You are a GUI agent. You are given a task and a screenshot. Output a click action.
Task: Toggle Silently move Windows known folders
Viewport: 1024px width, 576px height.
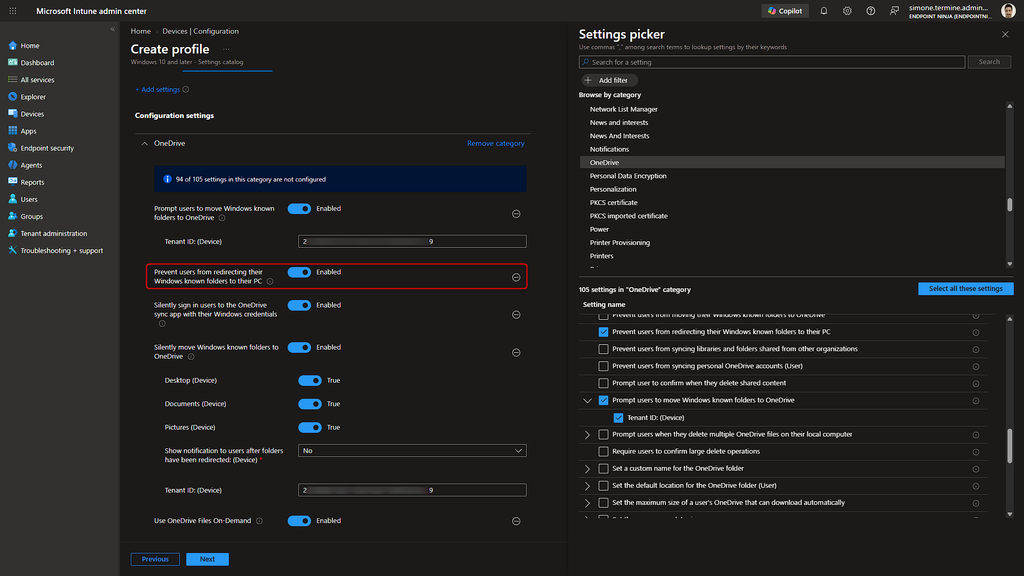coord(299,347)
